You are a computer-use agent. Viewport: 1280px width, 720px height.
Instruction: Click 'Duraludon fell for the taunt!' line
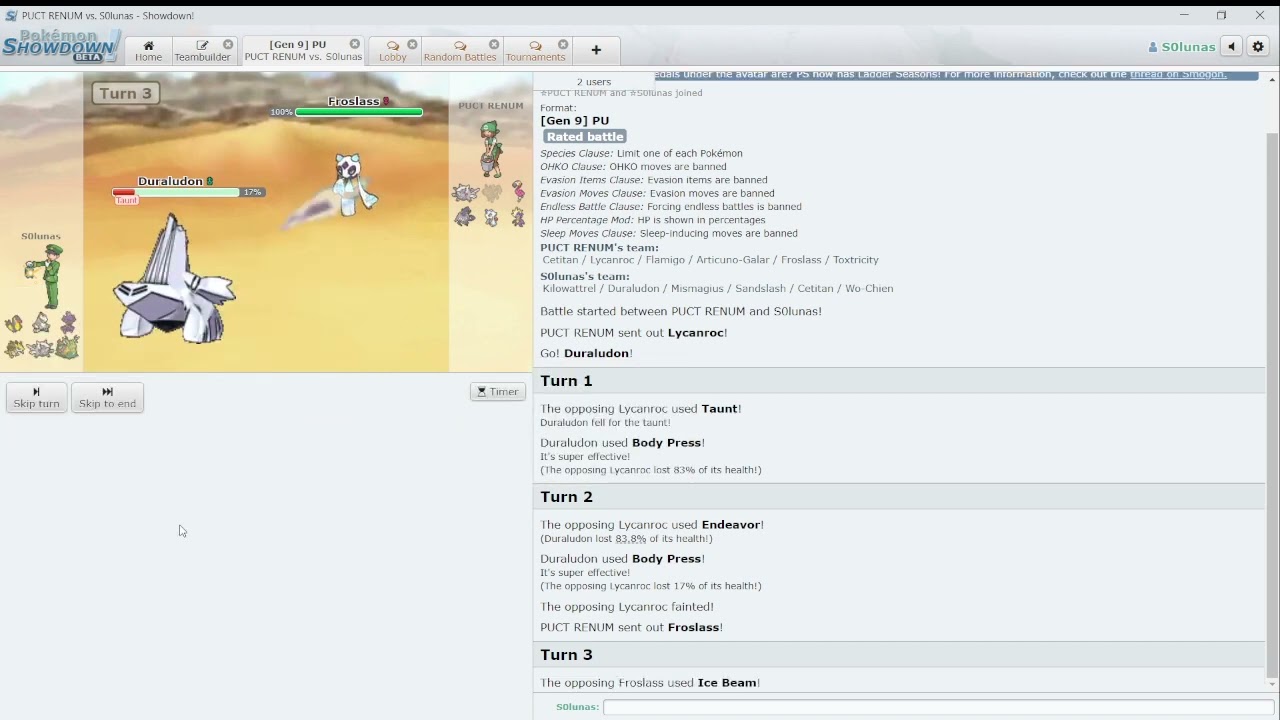605,423
